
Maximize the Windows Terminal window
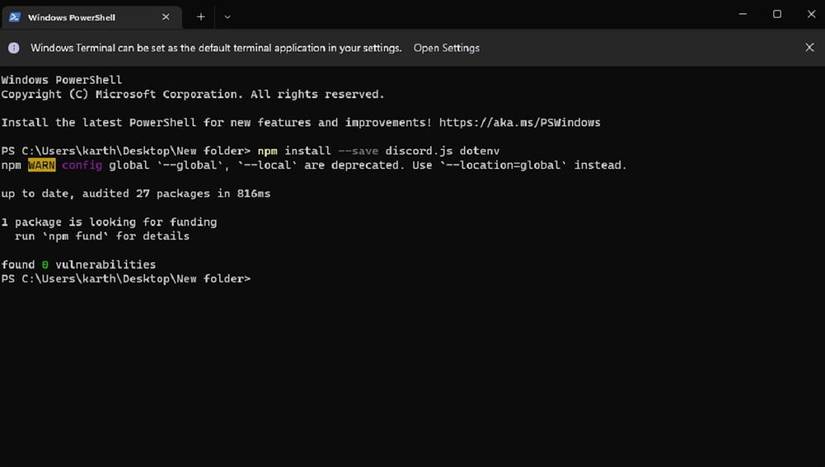coord(777,14)
